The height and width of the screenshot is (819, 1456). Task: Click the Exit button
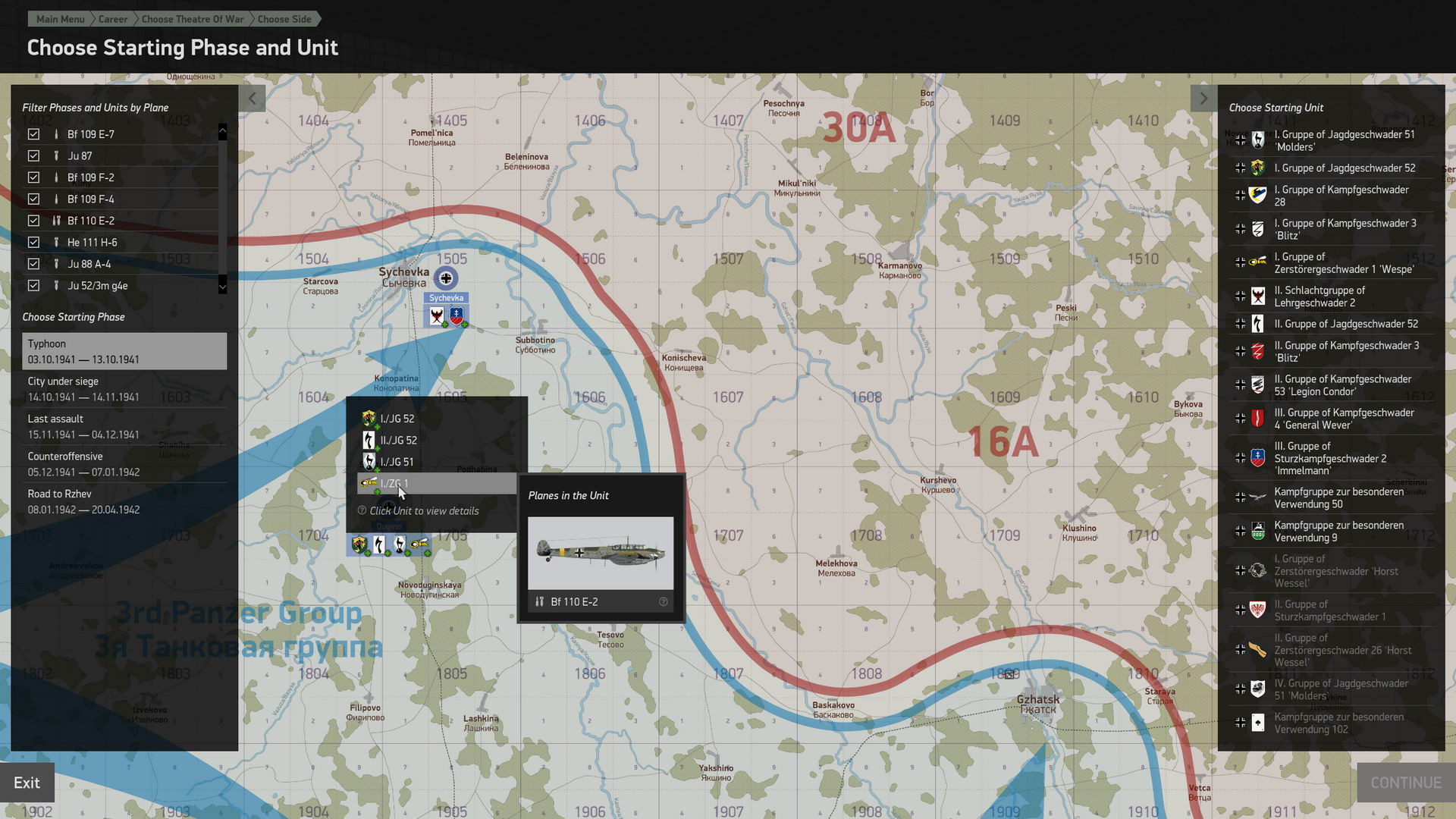pos(27,783)
